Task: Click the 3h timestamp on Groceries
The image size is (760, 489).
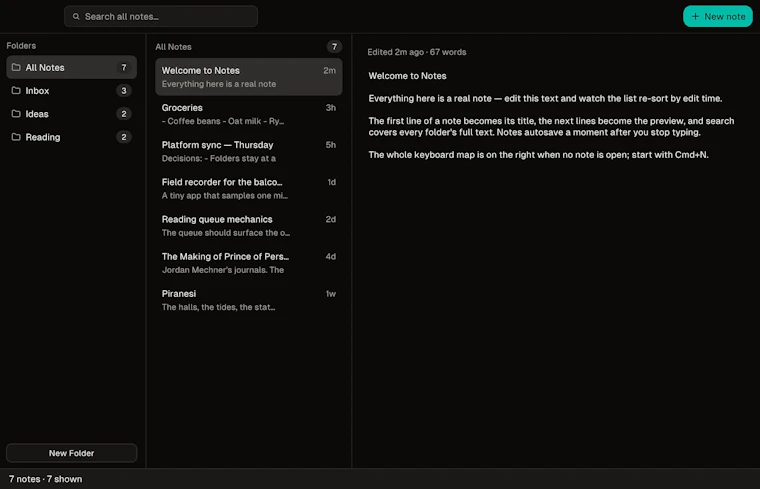Action: coord(331,108)
